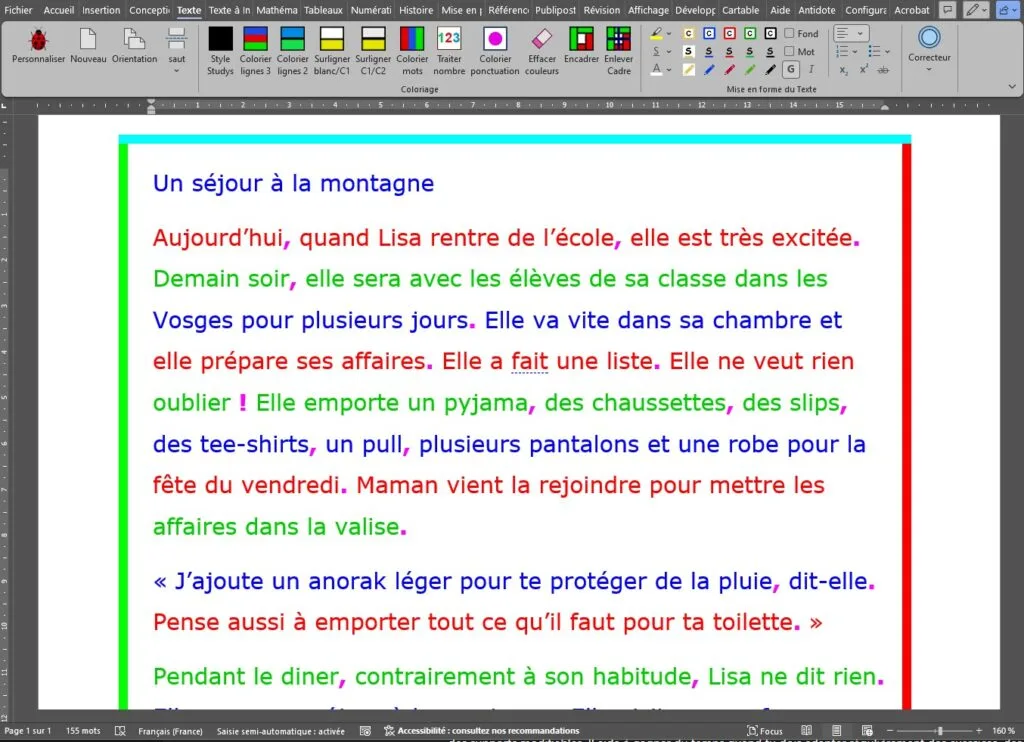Screen dimensions: 1024x742
Task: Click the 155 mots word count
Action: [83, 731]
